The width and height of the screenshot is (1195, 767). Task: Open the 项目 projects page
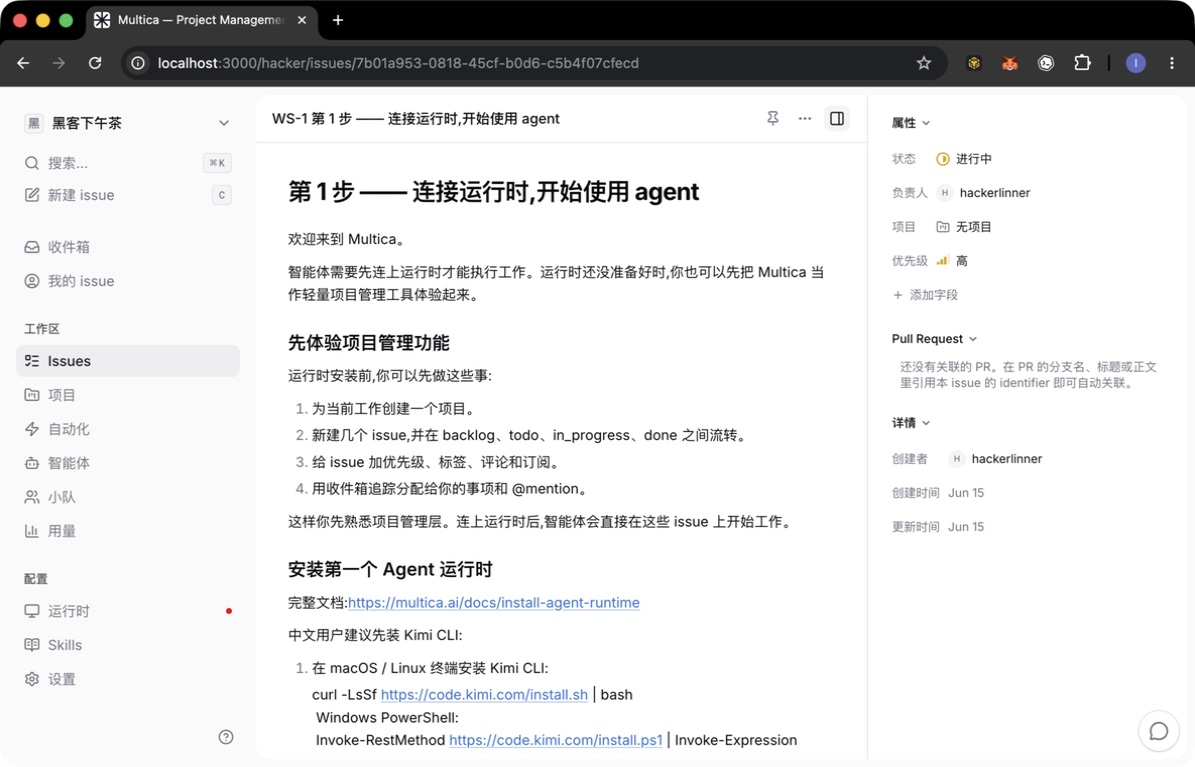pyautogui.click(x=128, y=395)
